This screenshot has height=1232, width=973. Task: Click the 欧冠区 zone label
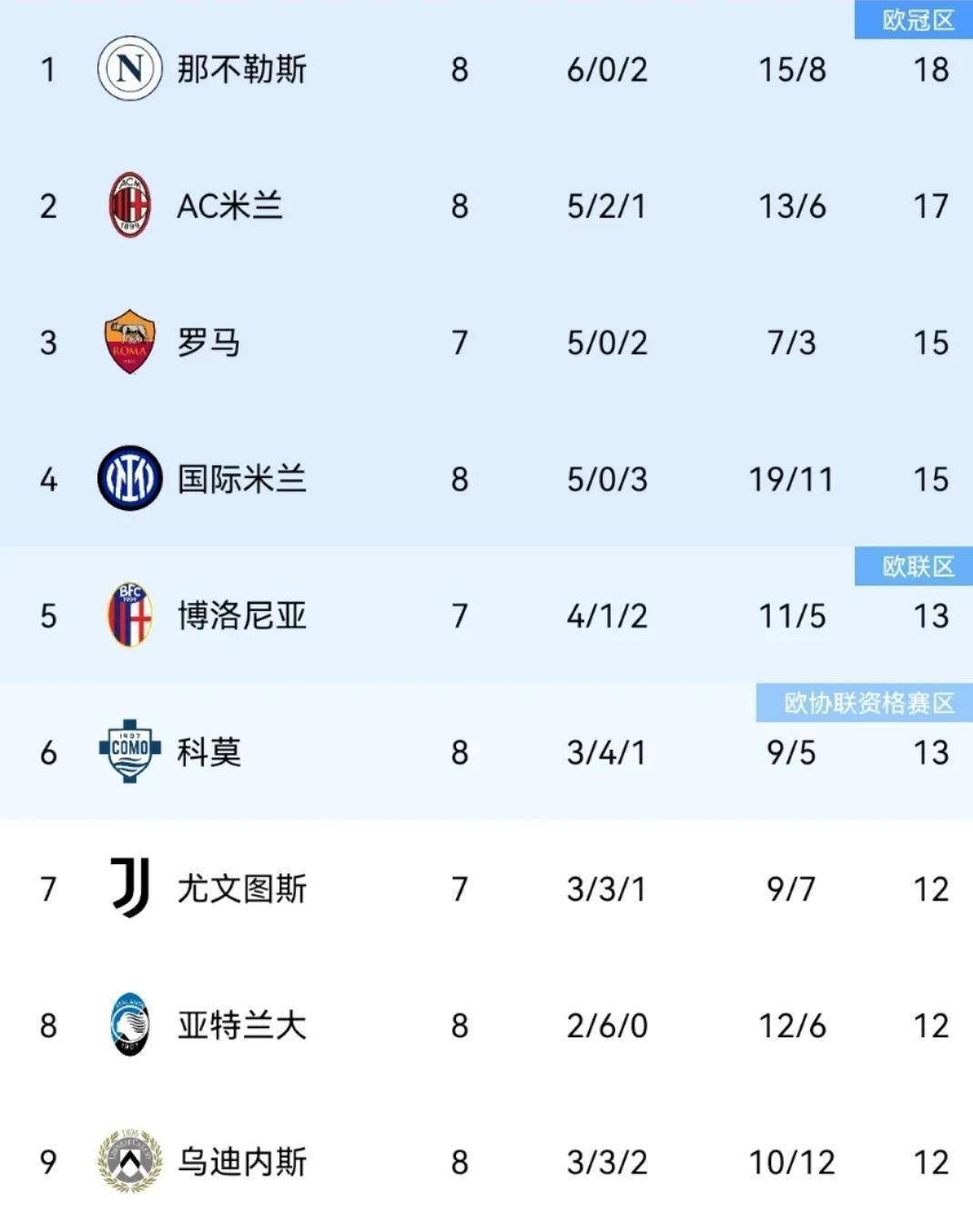[917, 20]
